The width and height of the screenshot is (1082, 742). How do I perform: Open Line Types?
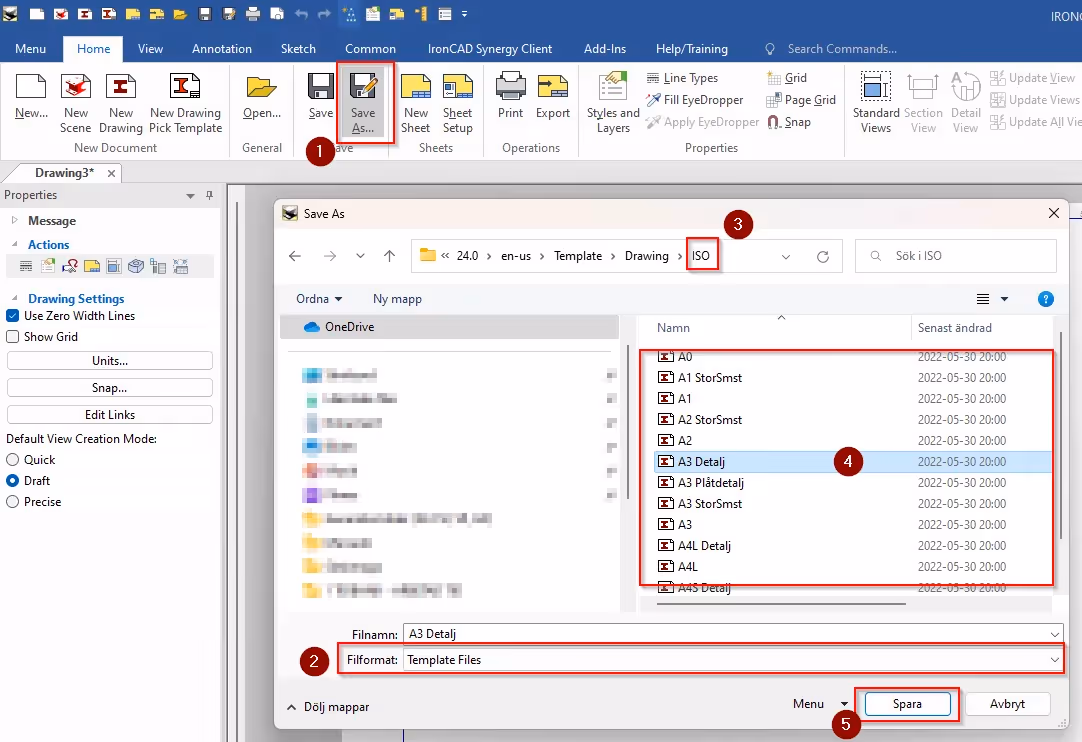[682, 78]
